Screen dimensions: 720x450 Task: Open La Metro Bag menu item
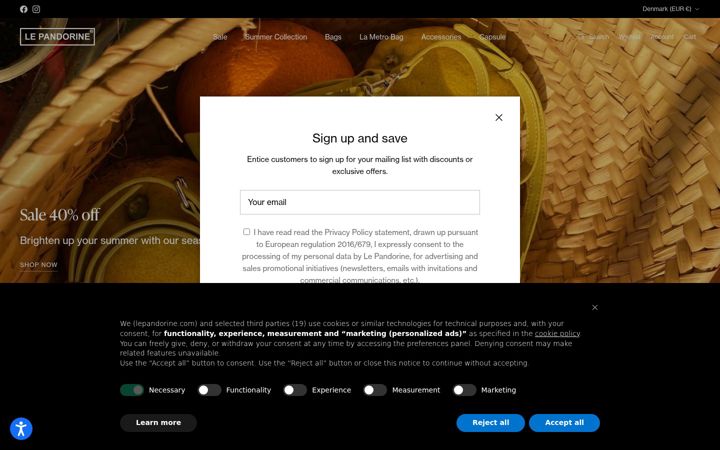(x=381, y=37)
